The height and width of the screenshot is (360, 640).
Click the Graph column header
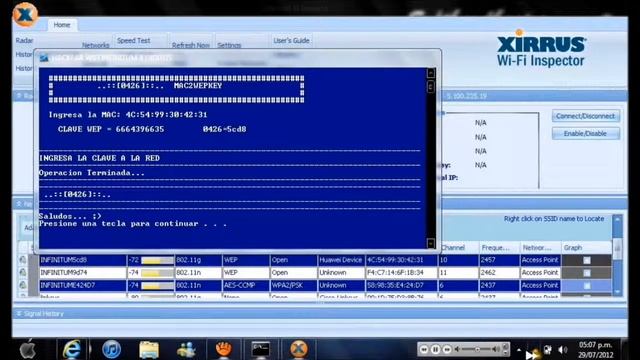click(586, 248)
